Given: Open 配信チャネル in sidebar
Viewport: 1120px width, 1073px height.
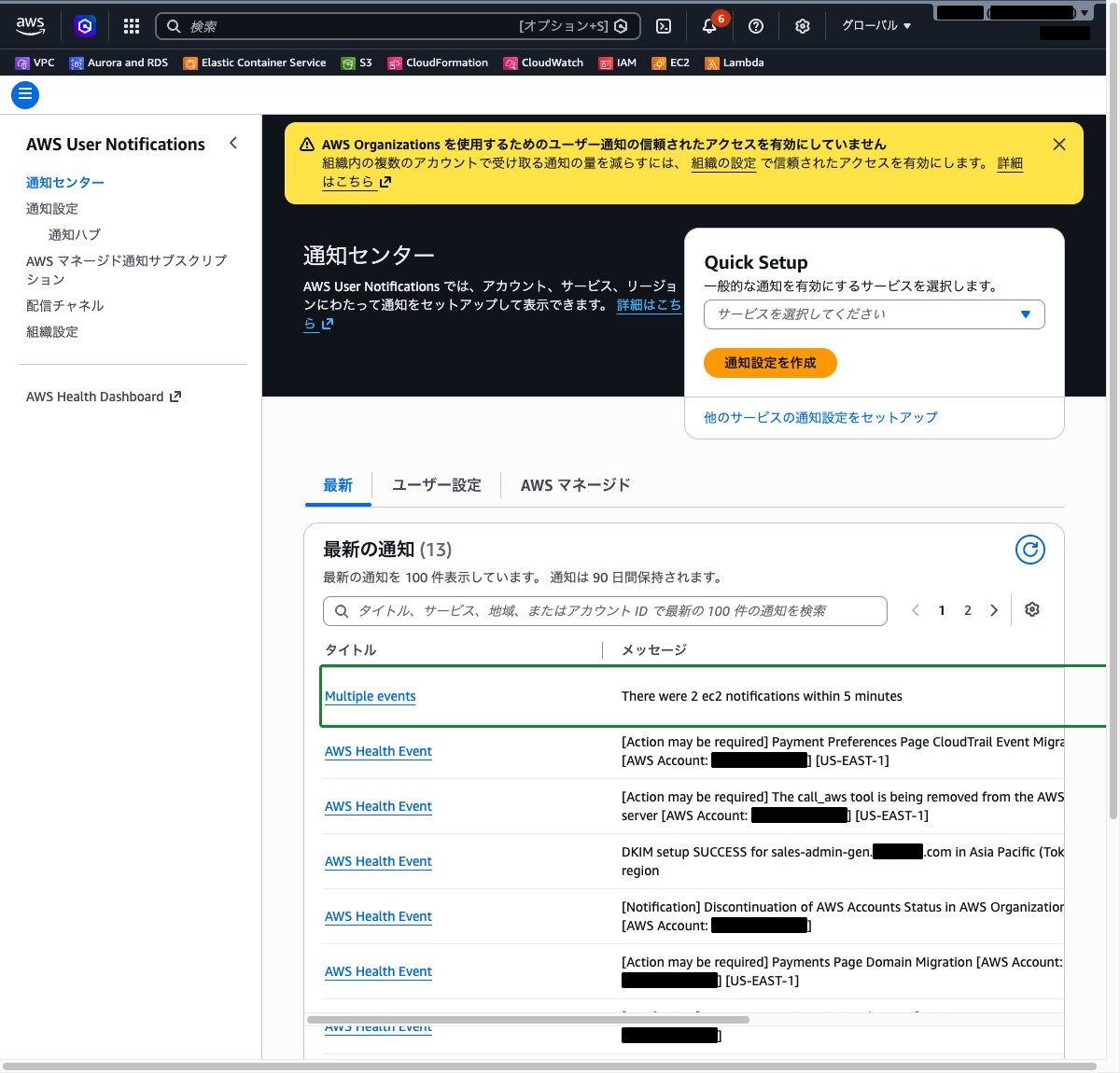Looking at the screenshot, I should pos(65,306).
